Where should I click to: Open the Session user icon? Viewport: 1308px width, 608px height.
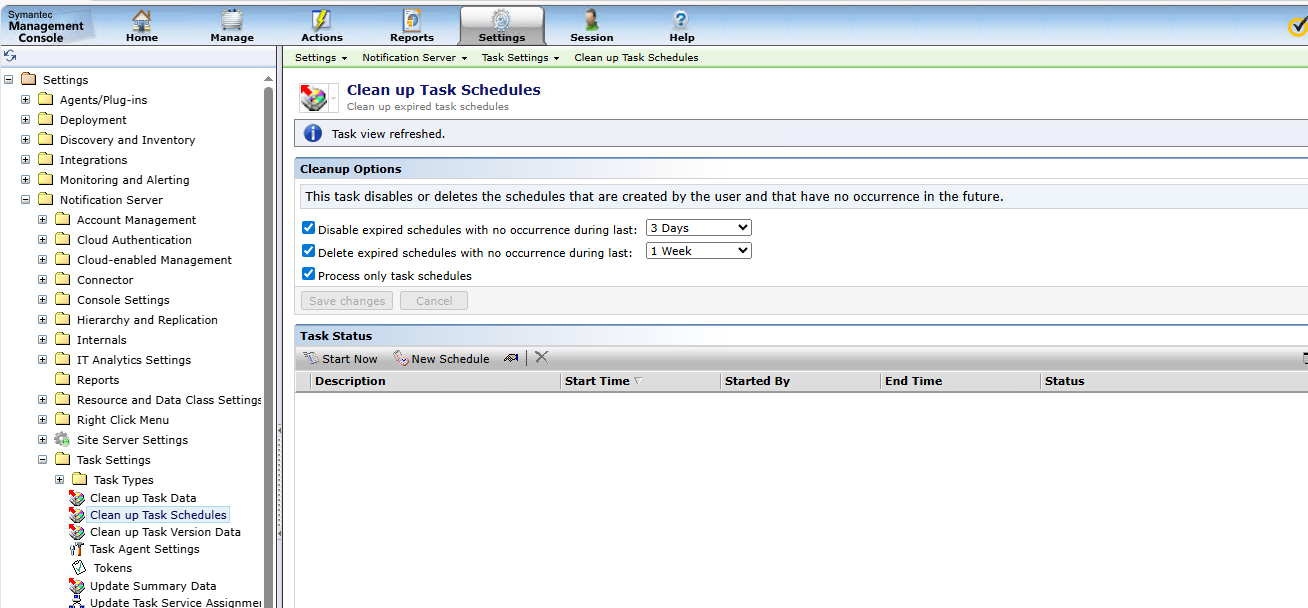tap(591, 19)
